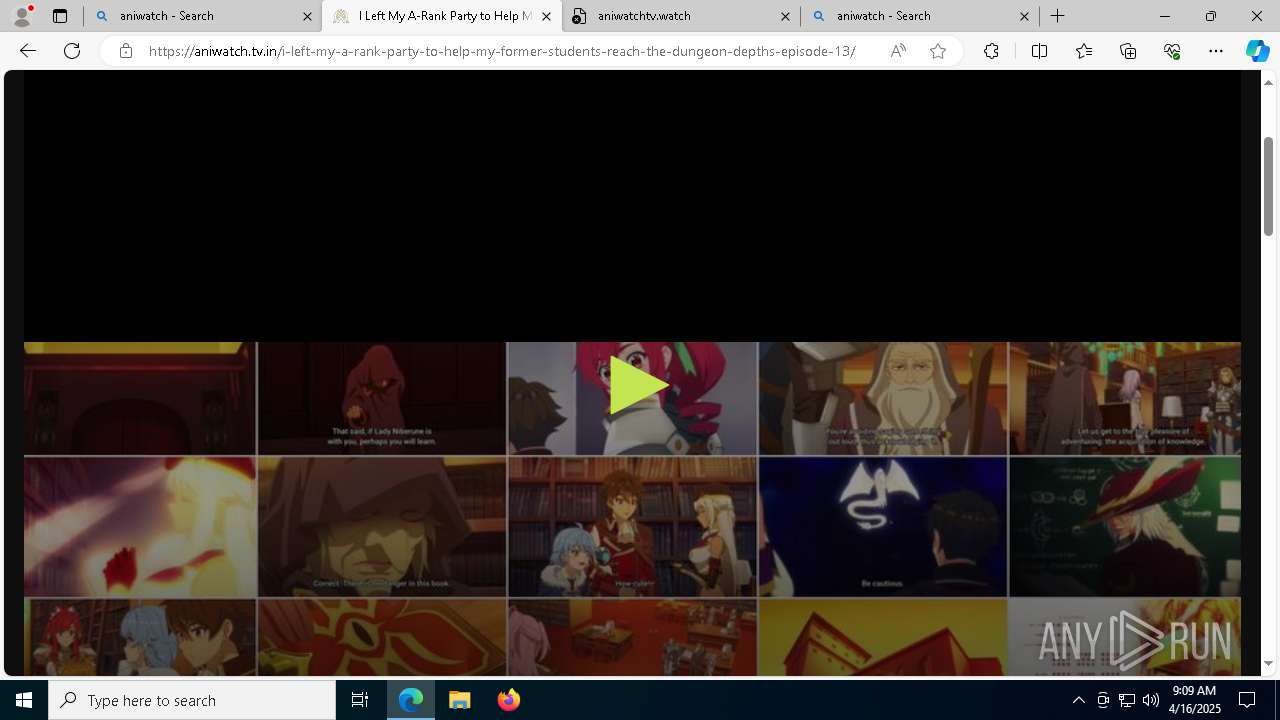Open the network status tray icon
This screenshot has height=720, width=1280.
point(1126,700)
